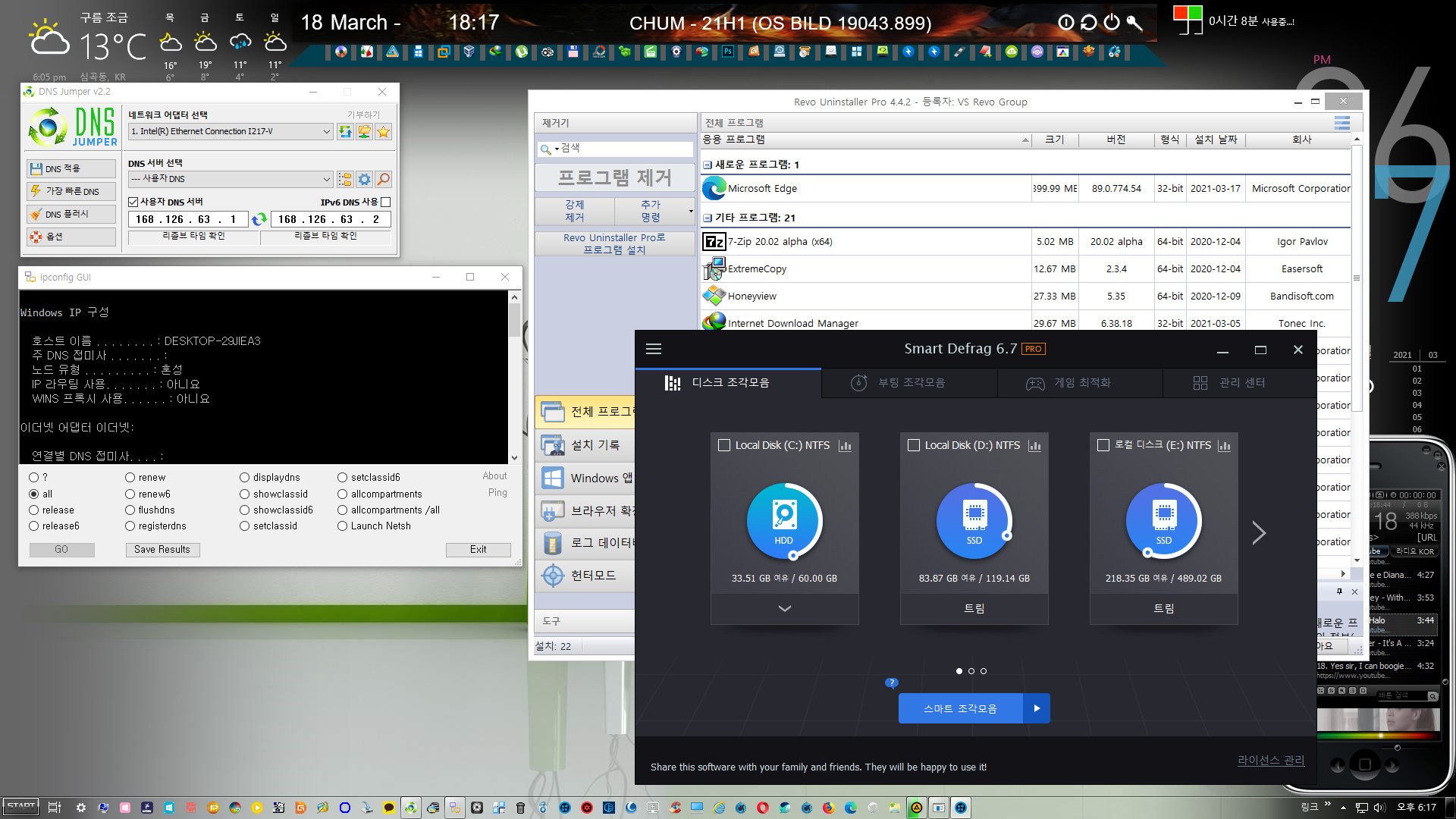Click Revo Uninstaller view options icon
This screenshot has height=819, width=1456.
point(1342,123)
